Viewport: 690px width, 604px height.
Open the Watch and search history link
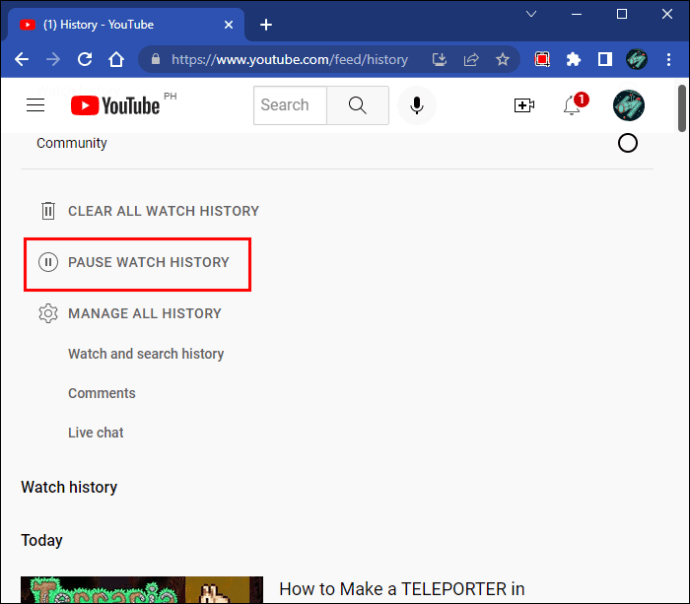(146, 354)
